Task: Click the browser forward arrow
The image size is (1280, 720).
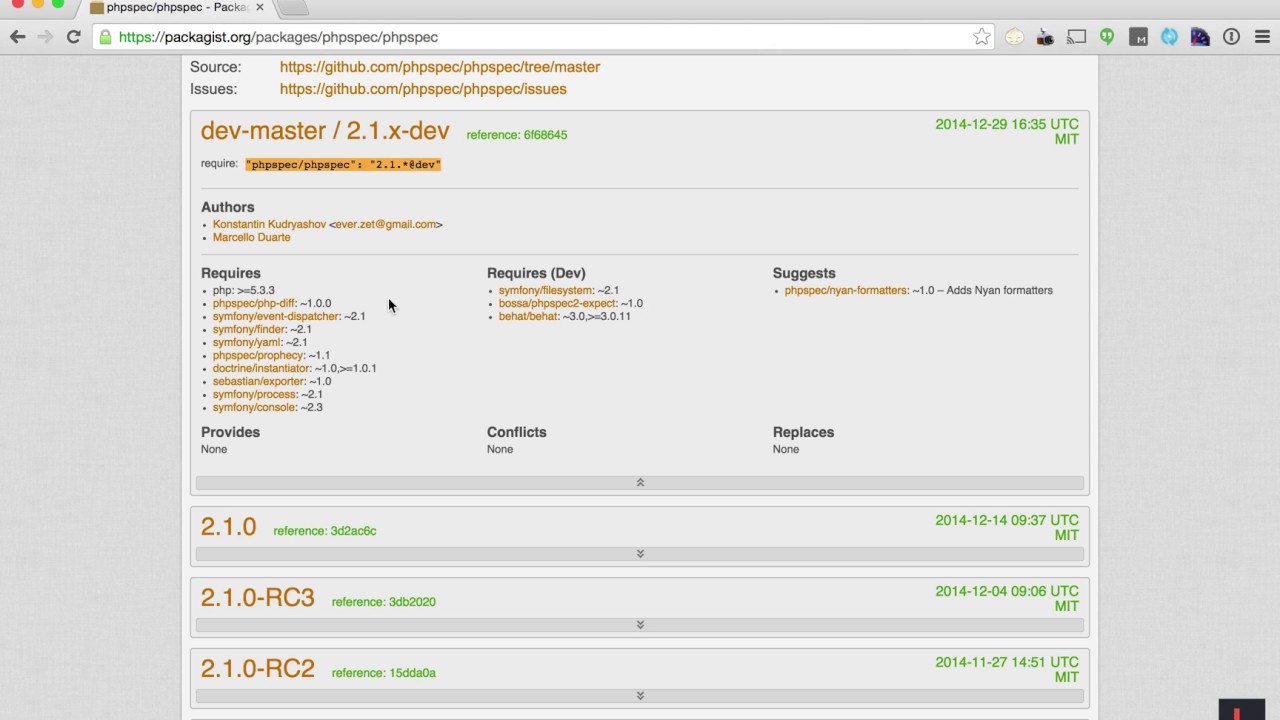Action: pos(45,37)
